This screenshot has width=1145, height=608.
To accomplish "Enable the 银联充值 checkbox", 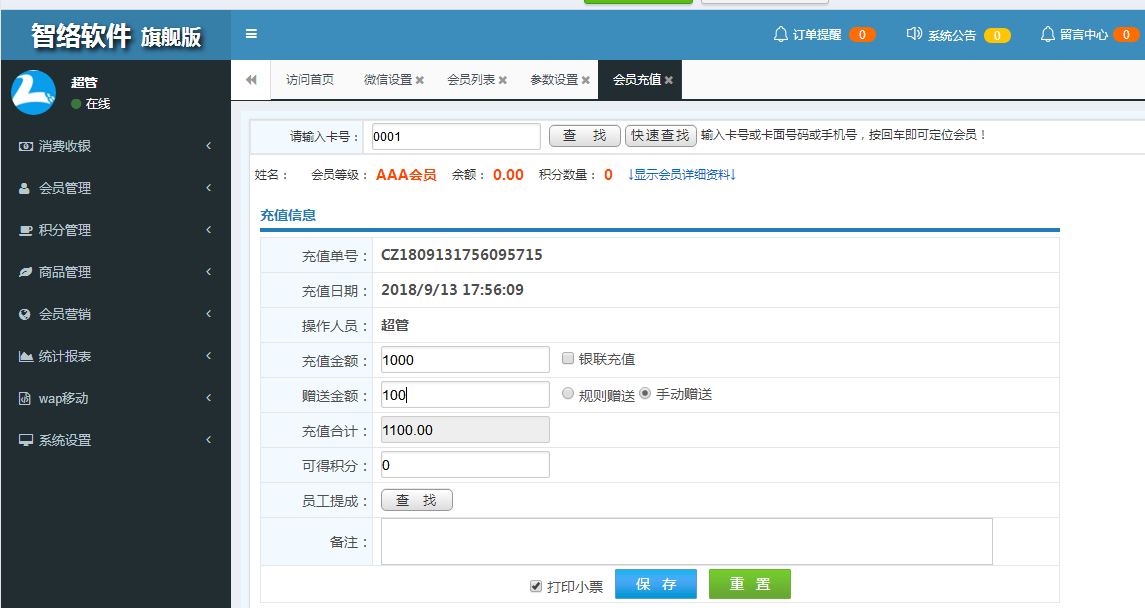I will click(568, 358).
